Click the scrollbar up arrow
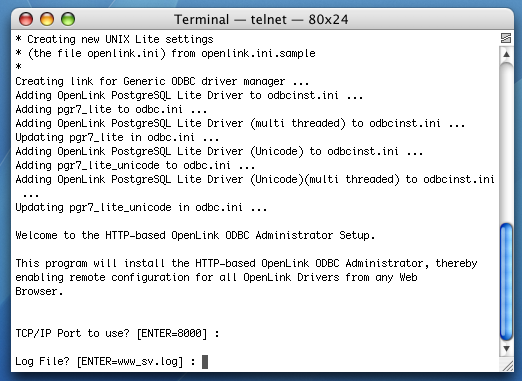 pyautogui.click(x=506, y=54)
